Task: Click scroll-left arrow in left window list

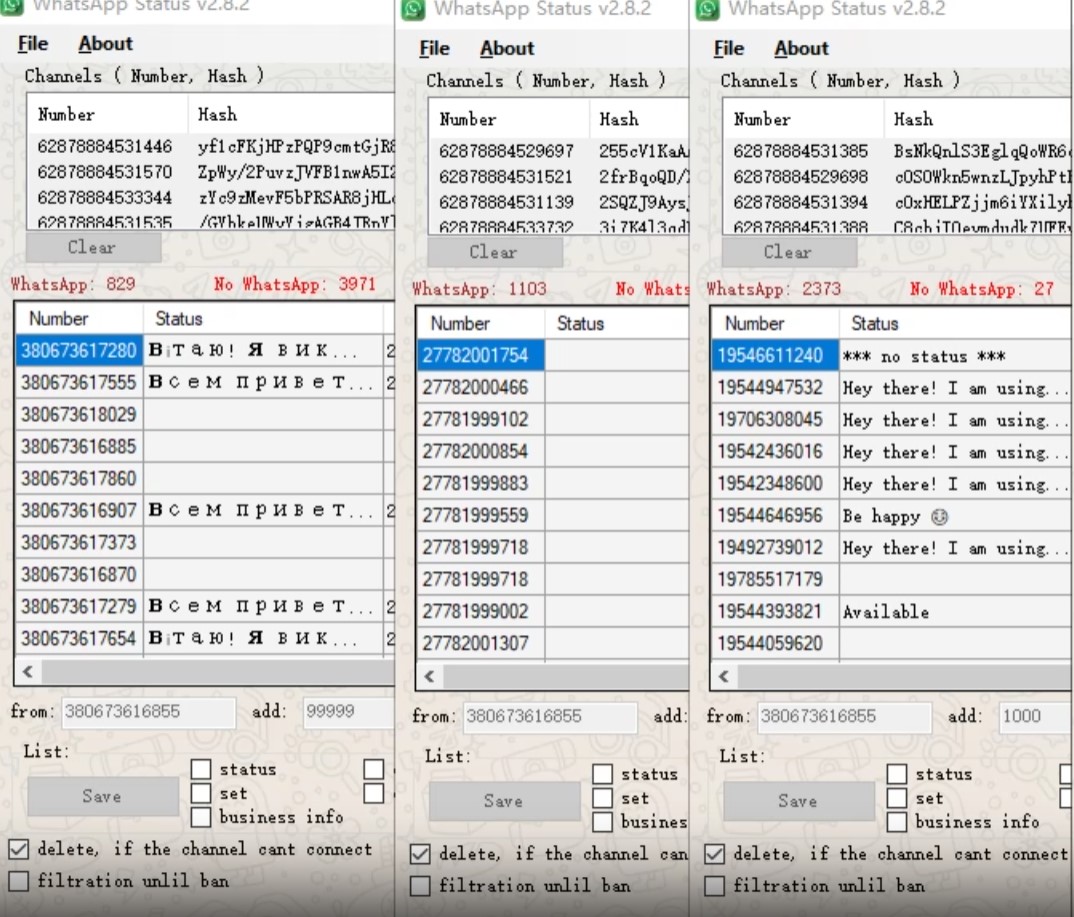Action: click(x=27, y=671)
